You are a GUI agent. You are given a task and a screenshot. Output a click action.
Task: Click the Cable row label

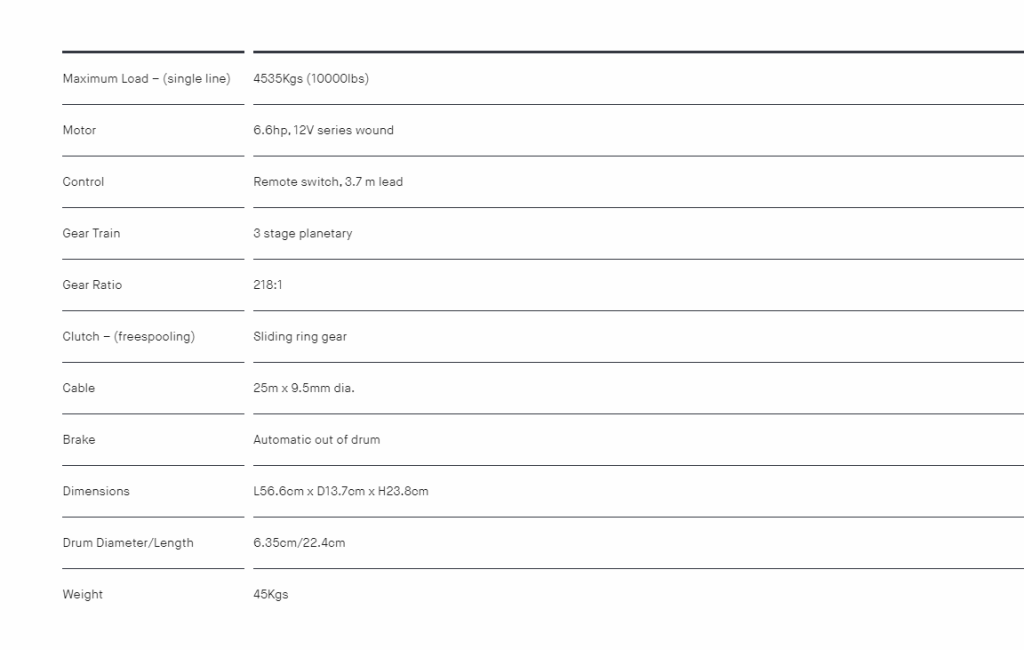pyautogui.click(x=78, y=388)
